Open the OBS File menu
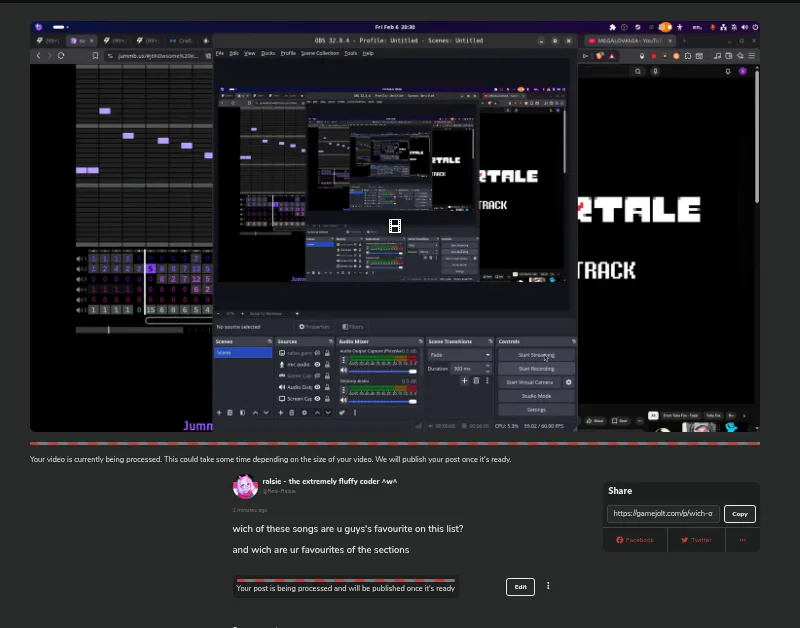Image resolution: width=800 pixels, height=628 pixels. (x=220, y=53)
